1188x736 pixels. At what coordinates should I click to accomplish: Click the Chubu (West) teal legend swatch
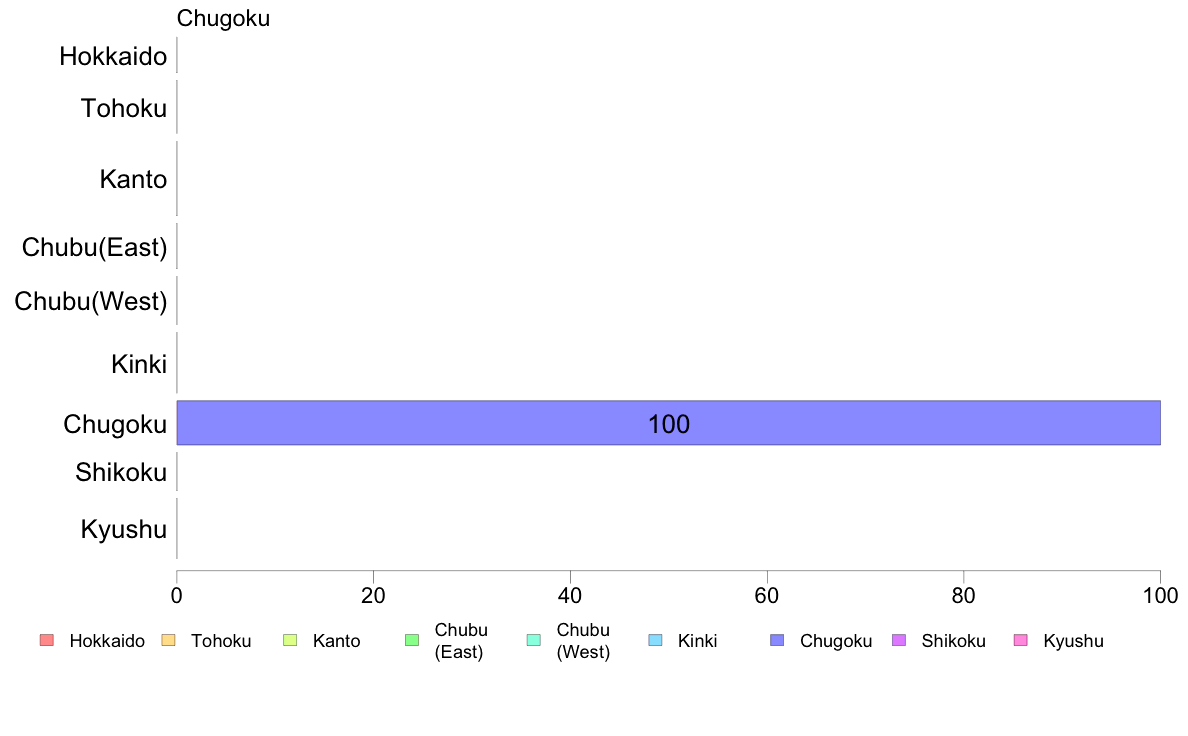(x=533, y=640)
